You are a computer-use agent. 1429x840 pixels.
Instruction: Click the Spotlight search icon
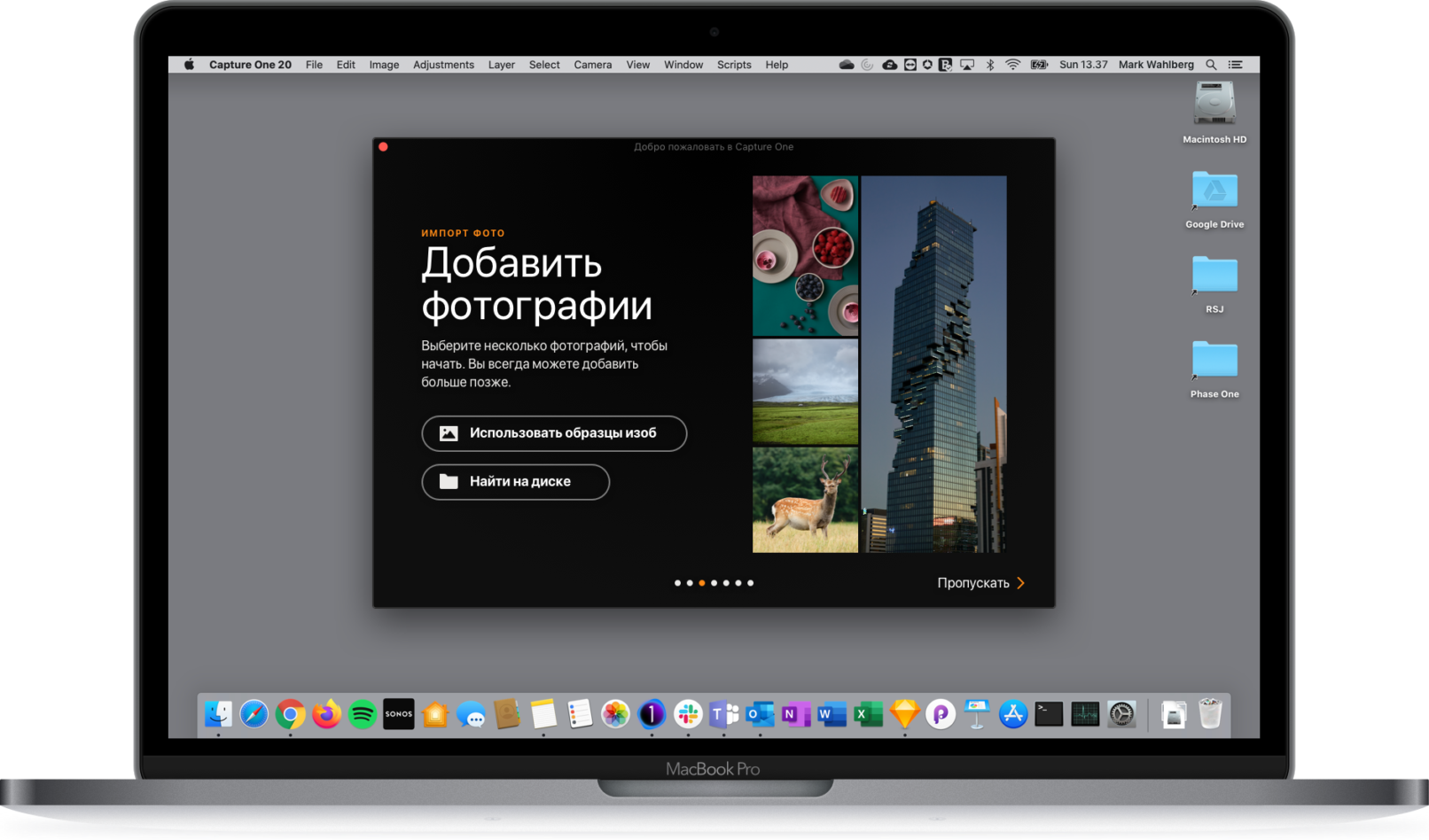[1211, 64]
